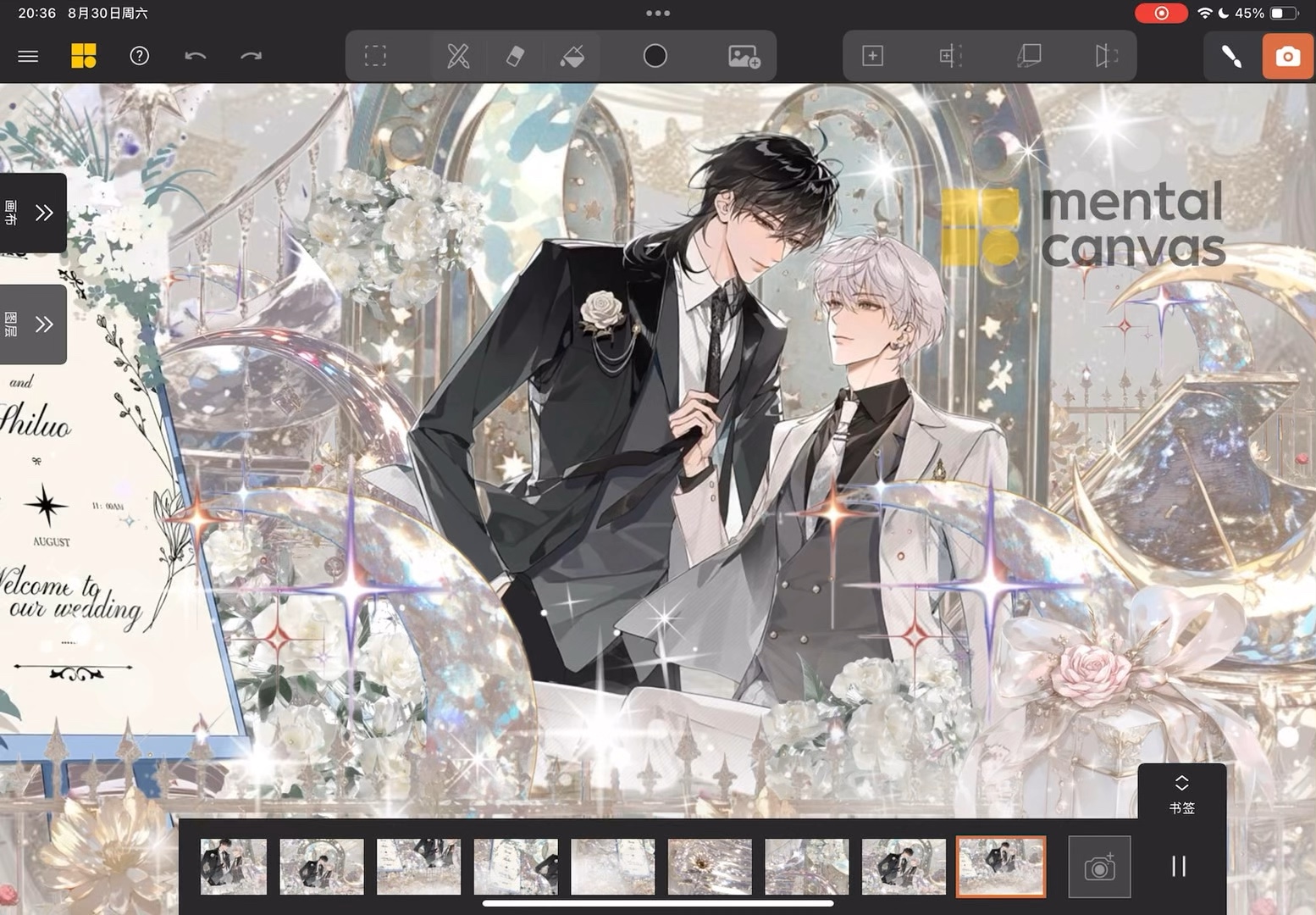
Task: Undo the last action
Action: [x=195, y=56]
